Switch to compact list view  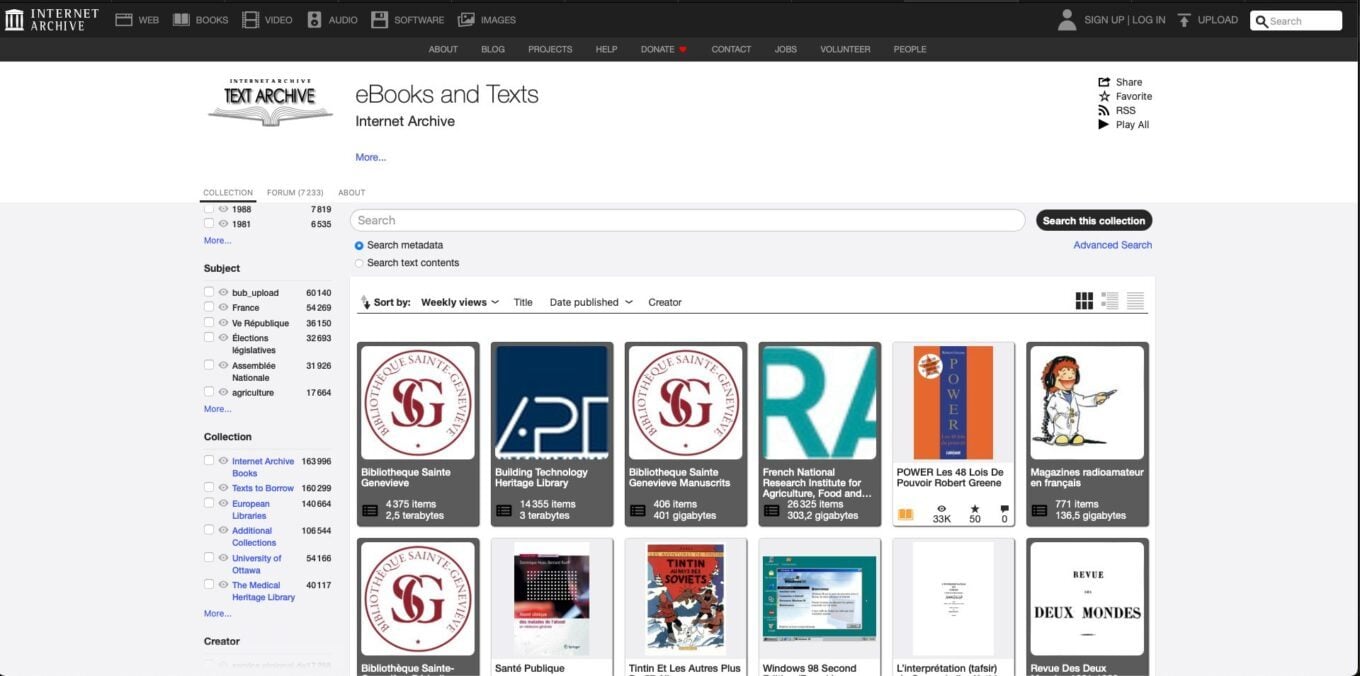[1135, 301]
